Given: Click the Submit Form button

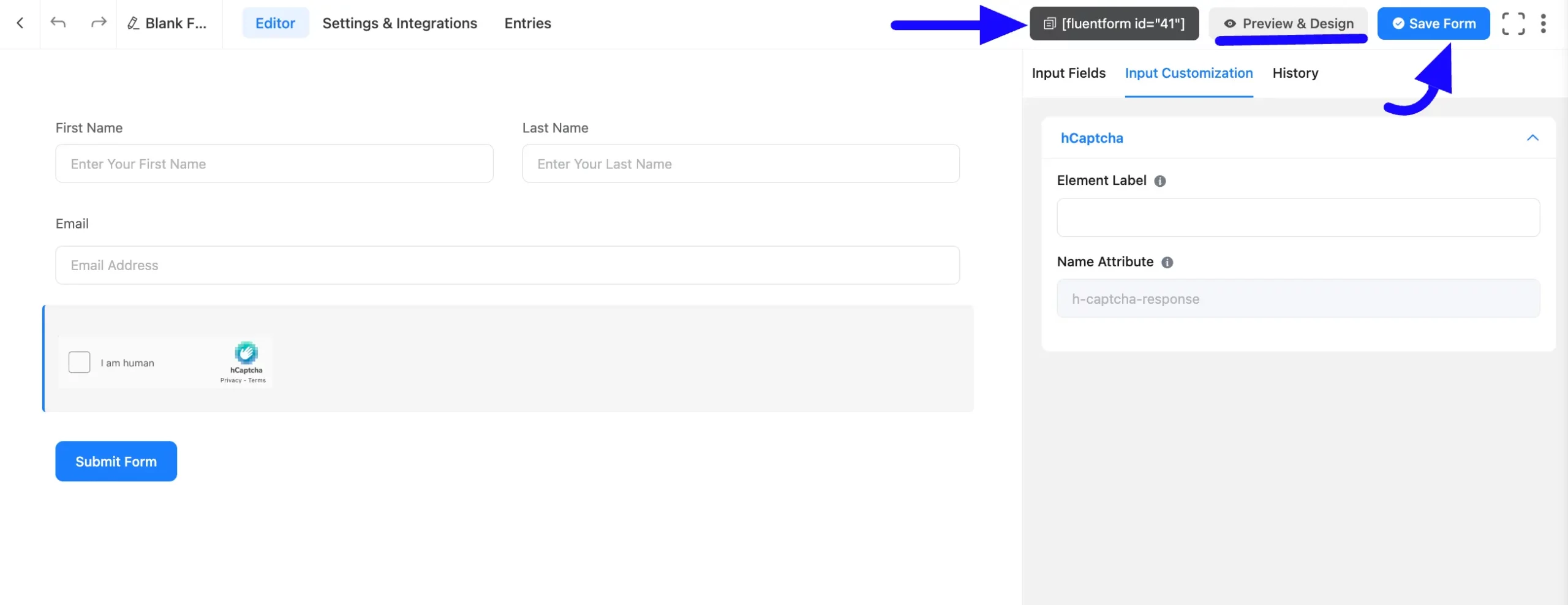Looking at the screenshot, I should coord(116,461).
